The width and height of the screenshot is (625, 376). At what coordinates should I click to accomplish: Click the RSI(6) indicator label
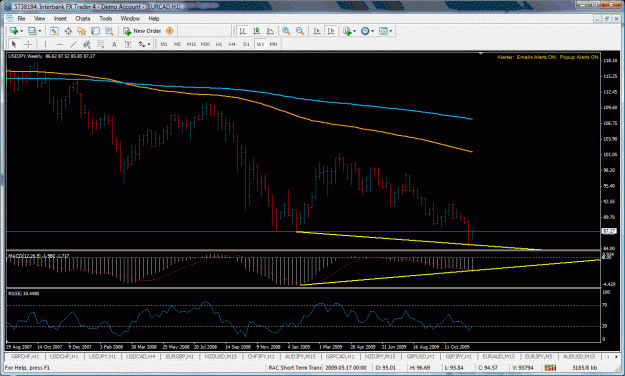tap(24, 293)
